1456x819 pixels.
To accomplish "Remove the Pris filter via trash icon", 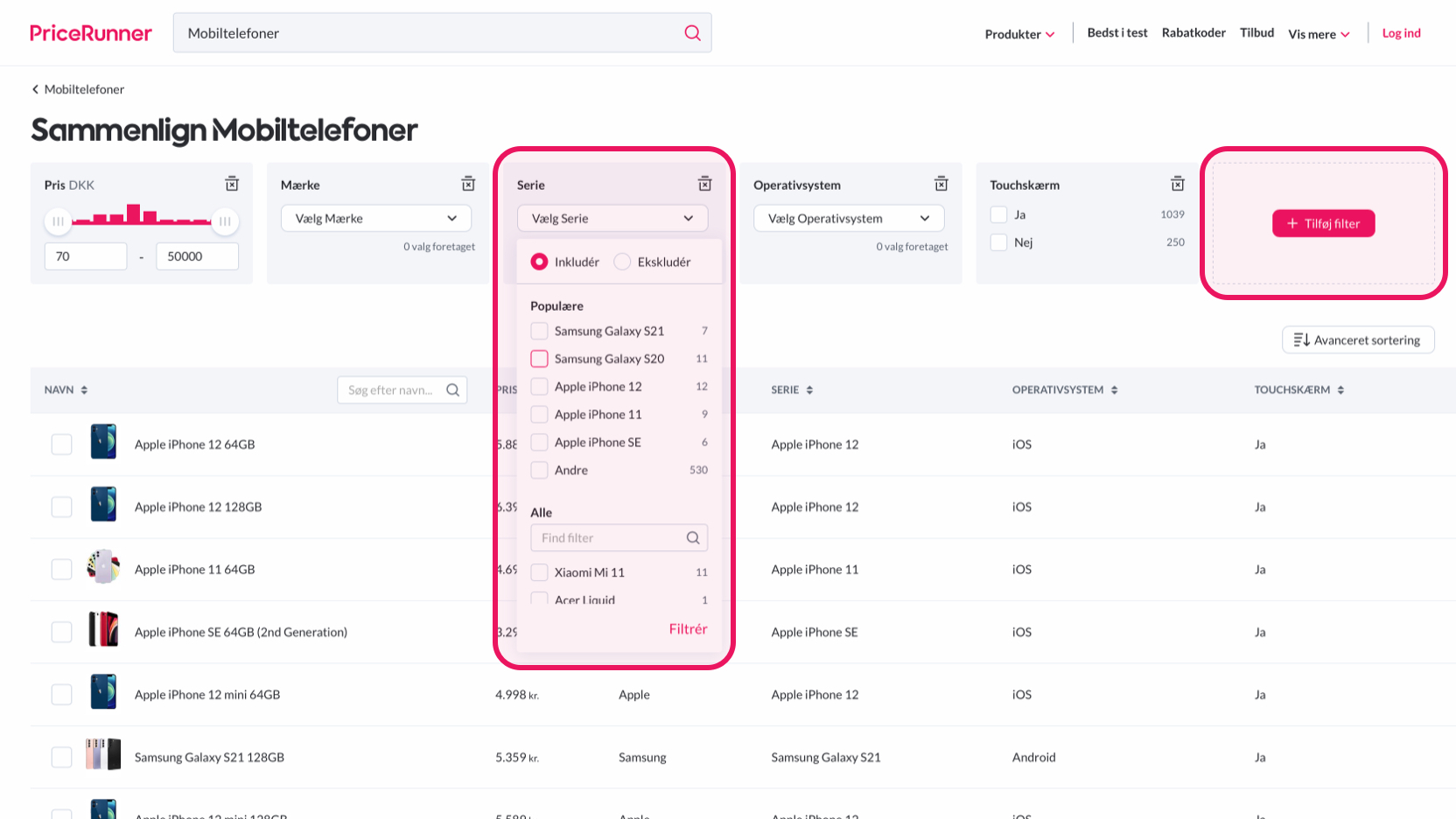I will click(x=232, y=184).
